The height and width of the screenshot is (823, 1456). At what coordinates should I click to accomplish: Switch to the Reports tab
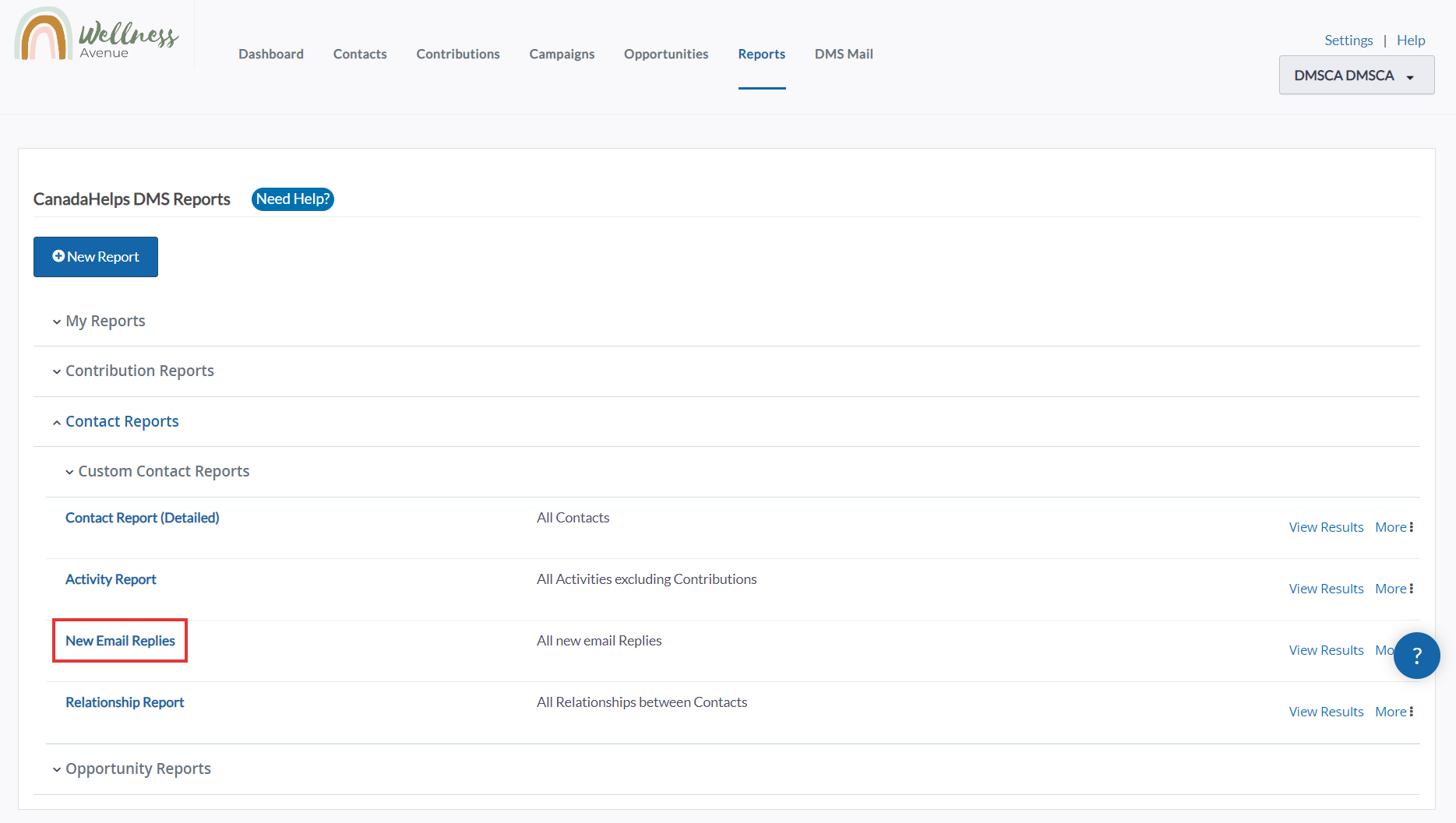(762, 54)
